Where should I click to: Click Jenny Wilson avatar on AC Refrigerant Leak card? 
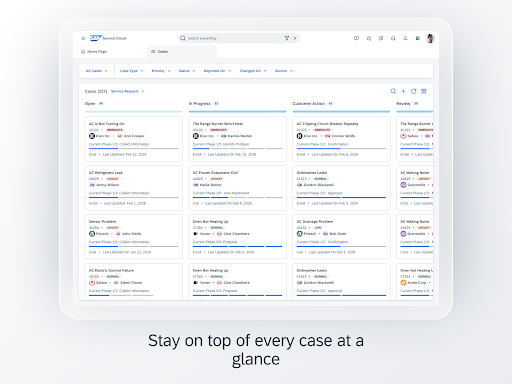(92, 185)
